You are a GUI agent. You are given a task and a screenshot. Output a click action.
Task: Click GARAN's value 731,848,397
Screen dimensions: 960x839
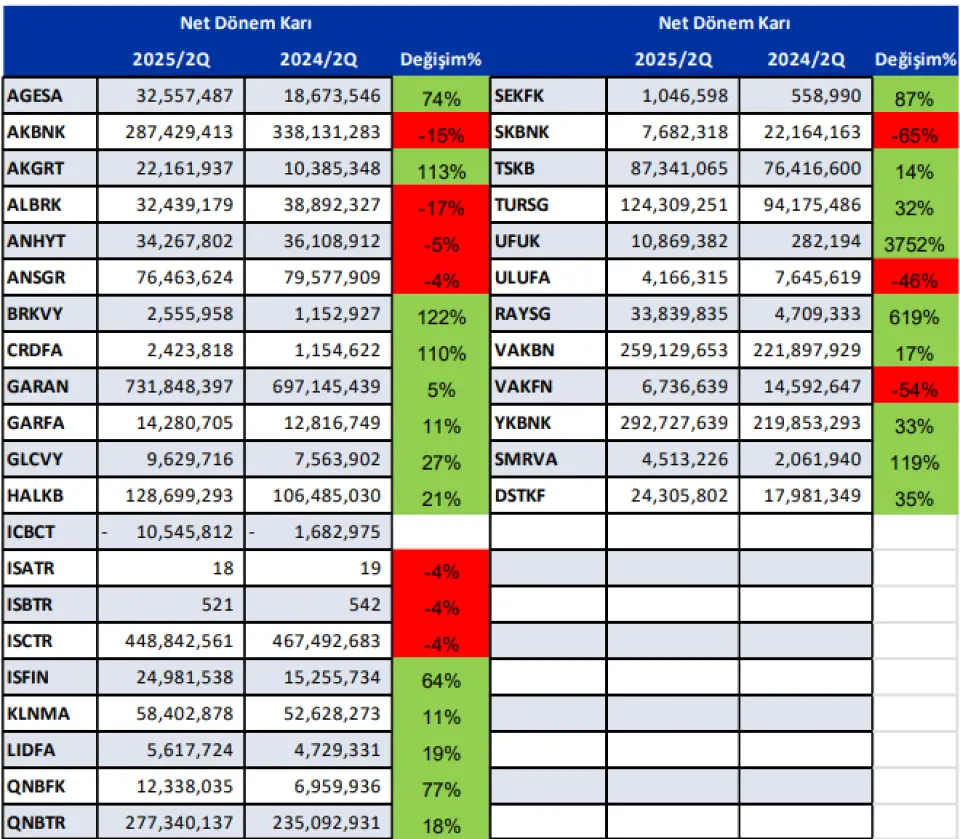(x=179, y=386)
